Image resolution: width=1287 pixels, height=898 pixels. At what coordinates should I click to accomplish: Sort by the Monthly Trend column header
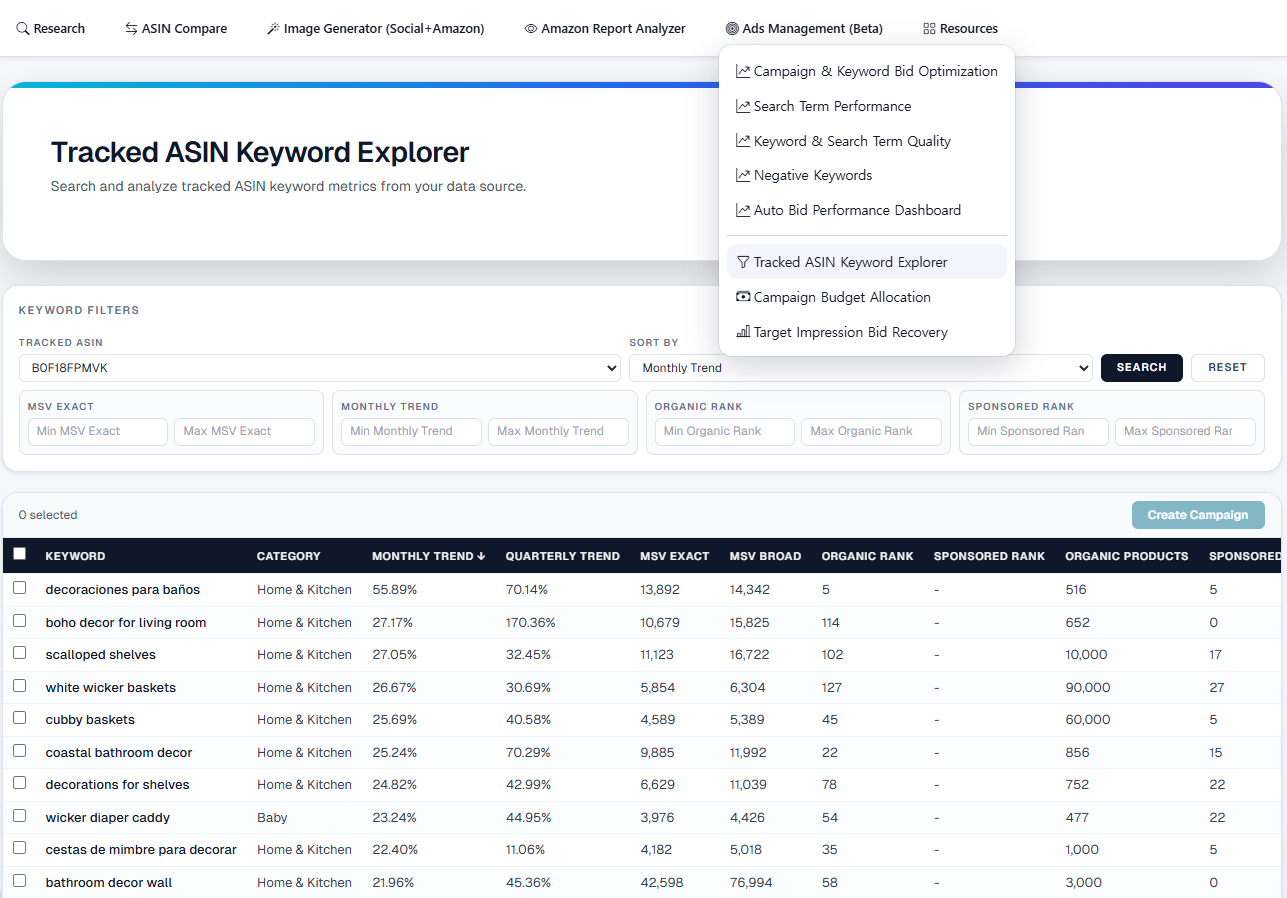point(428,556)
